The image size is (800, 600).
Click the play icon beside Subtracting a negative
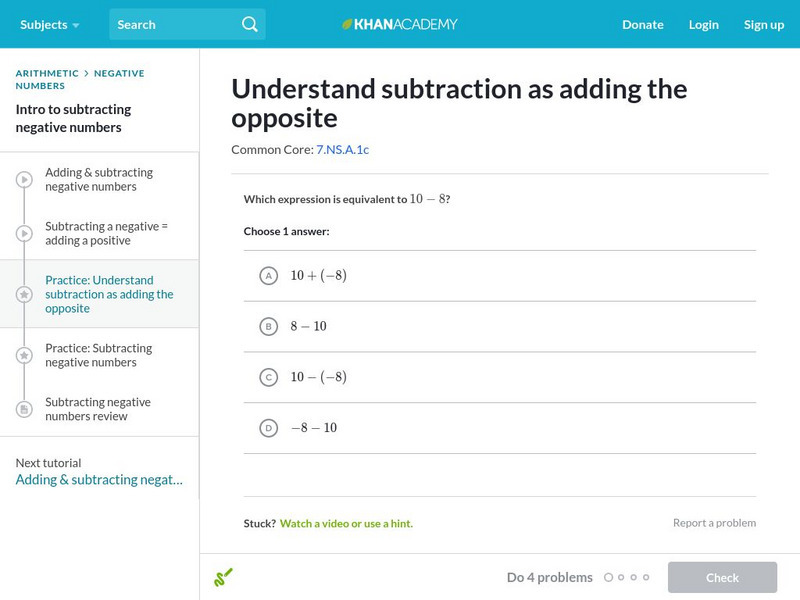tap(24, 234)
